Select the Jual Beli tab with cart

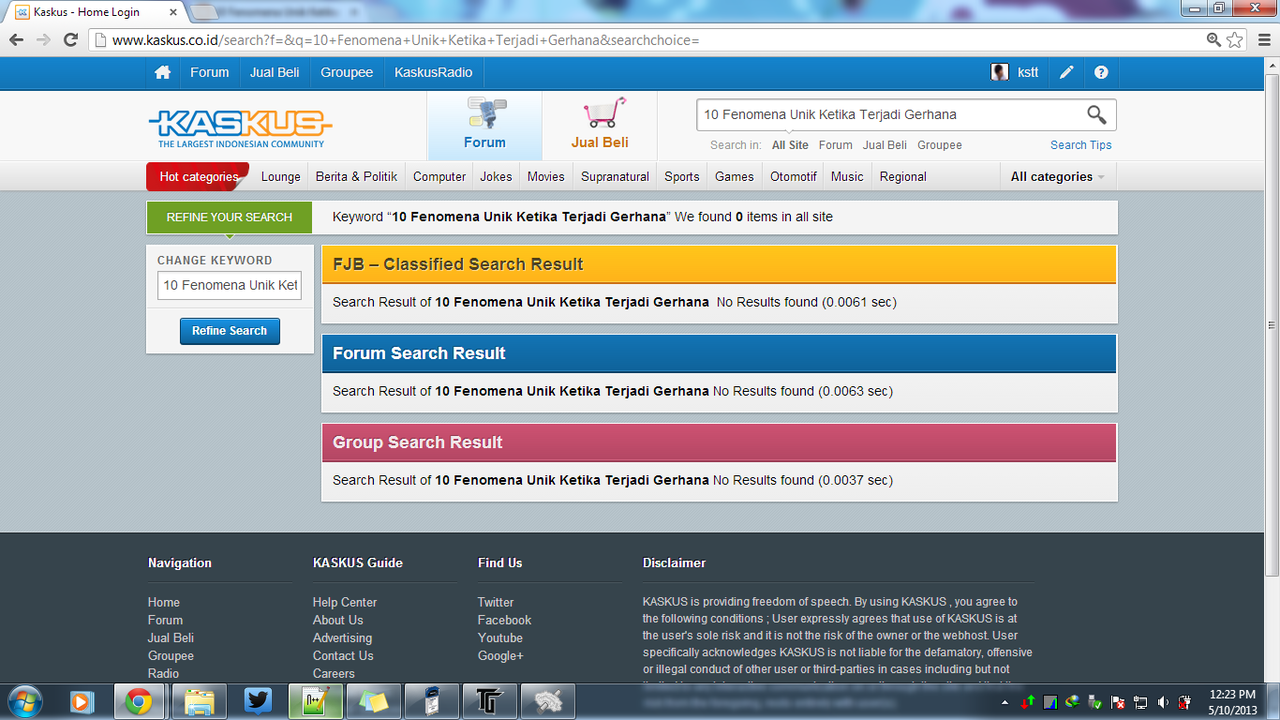click(600, 126)
